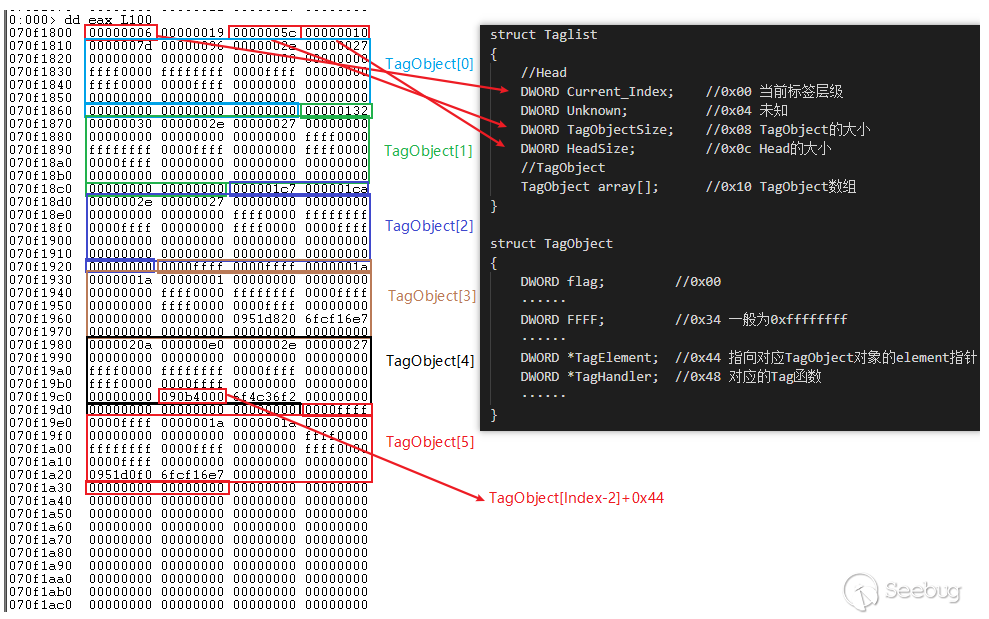Select value 0951d0f0 in row 070f1a20
The height and width of the screenshot is (619, 989).
(x=120, y=475)
